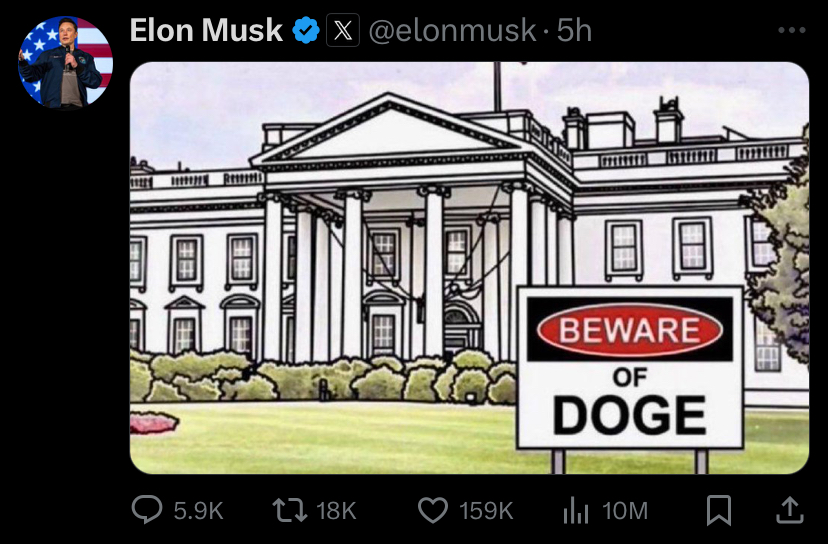Image resolution: width=828 pixels, height=544 pixels.
Task: Click the blue verified checkmark badge
Action: pyautogui.click(x=306, y=30)
